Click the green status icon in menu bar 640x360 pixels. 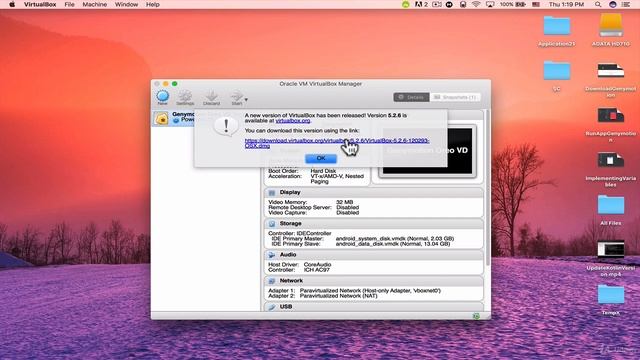(x=405, y=4)
